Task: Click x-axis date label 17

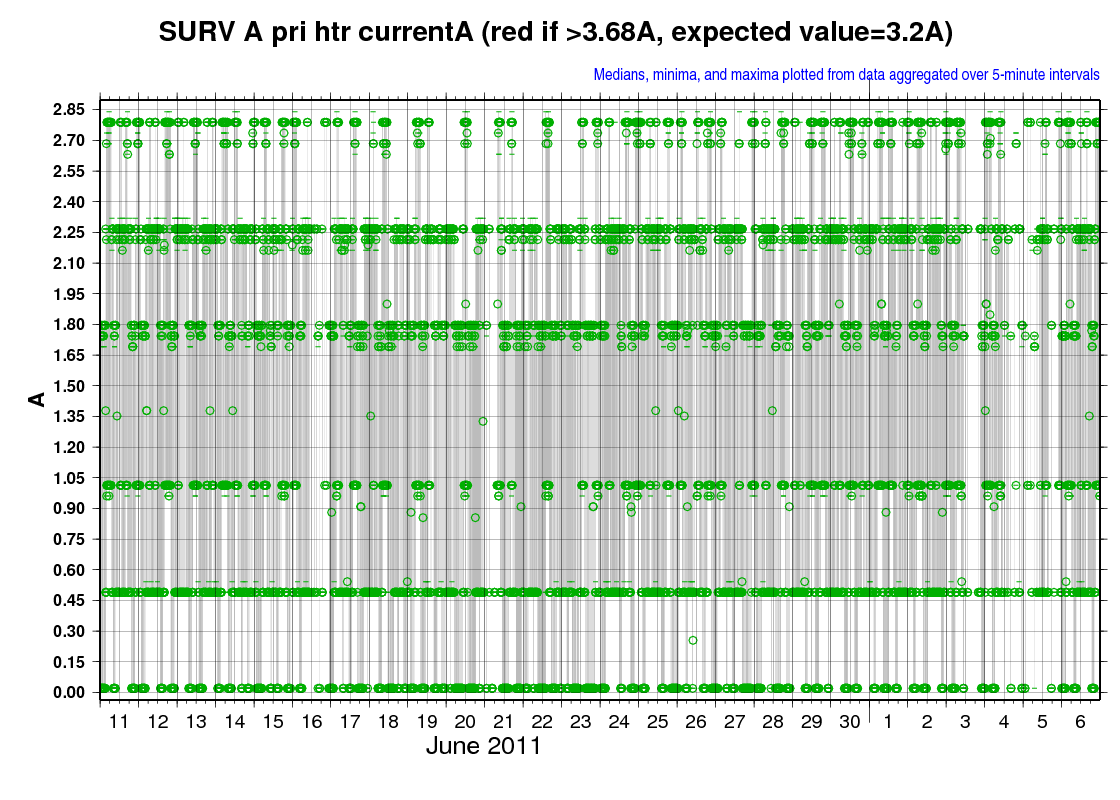Action: (350, 722)
